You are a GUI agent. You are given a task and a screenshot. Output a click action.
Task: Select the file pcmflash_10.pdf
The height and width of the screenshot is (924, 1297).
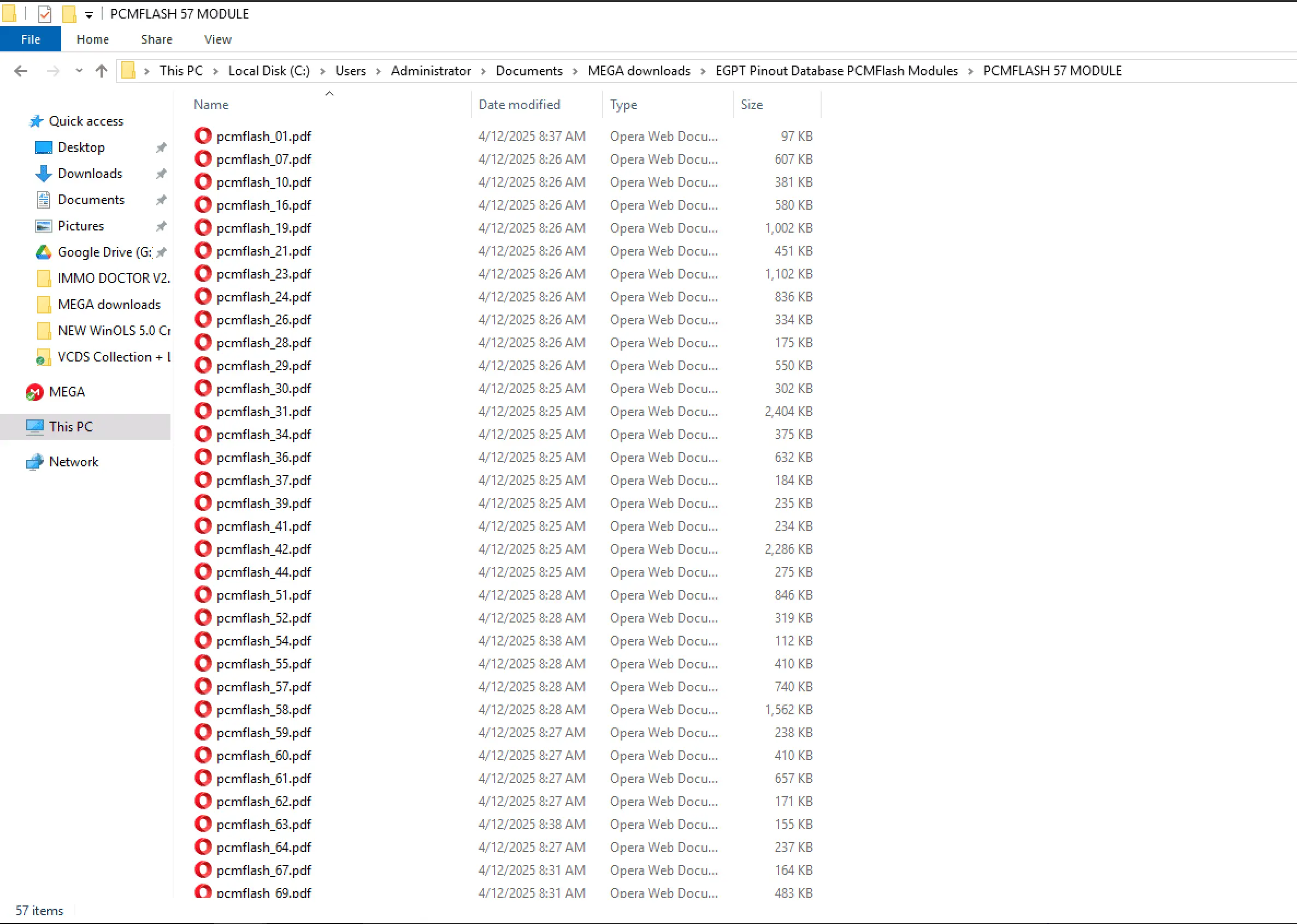point(263,182)
